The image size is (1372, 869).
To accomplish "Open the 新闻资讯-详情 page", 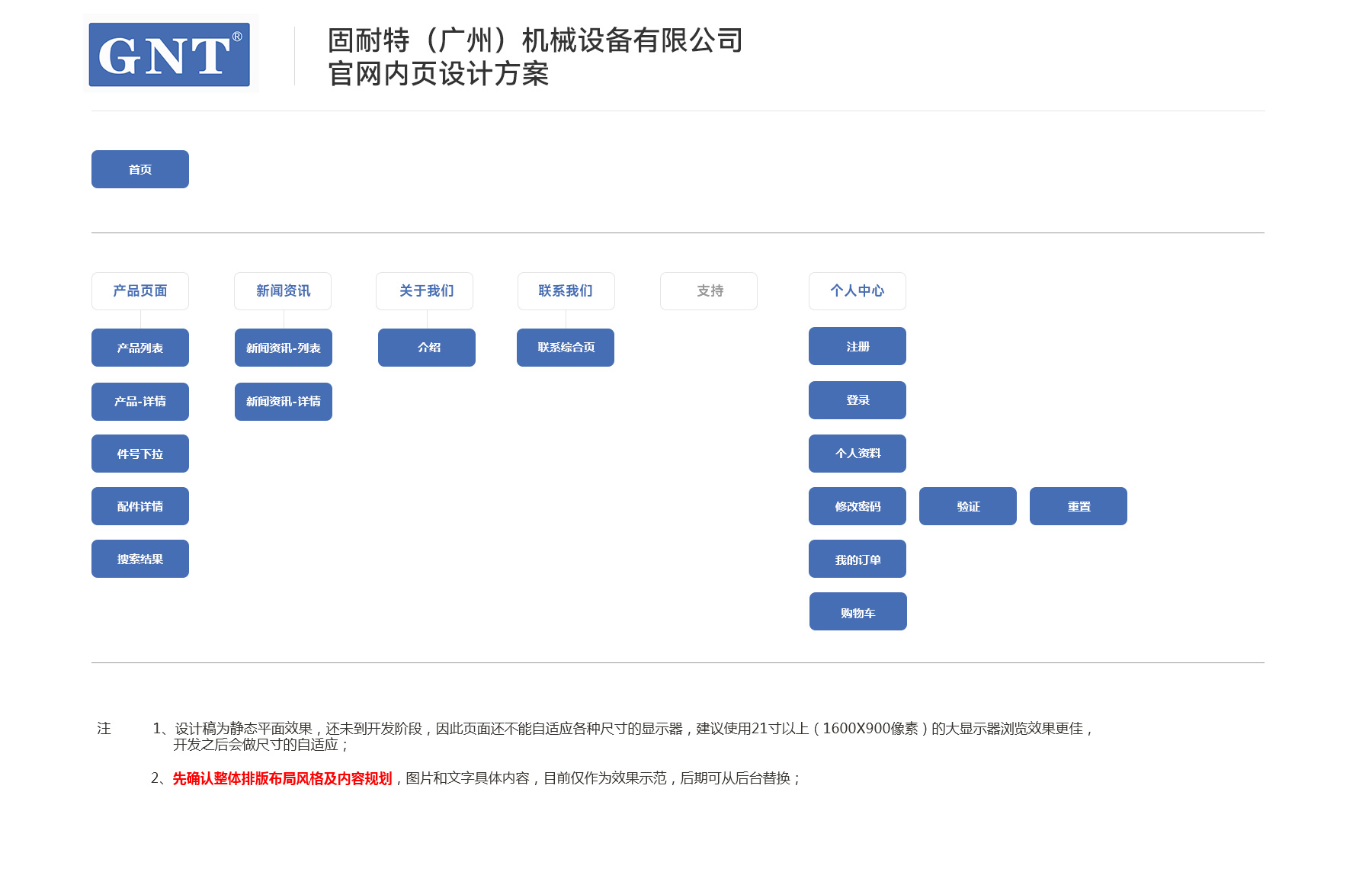I will pyautogui.click(x=284, y=402).
